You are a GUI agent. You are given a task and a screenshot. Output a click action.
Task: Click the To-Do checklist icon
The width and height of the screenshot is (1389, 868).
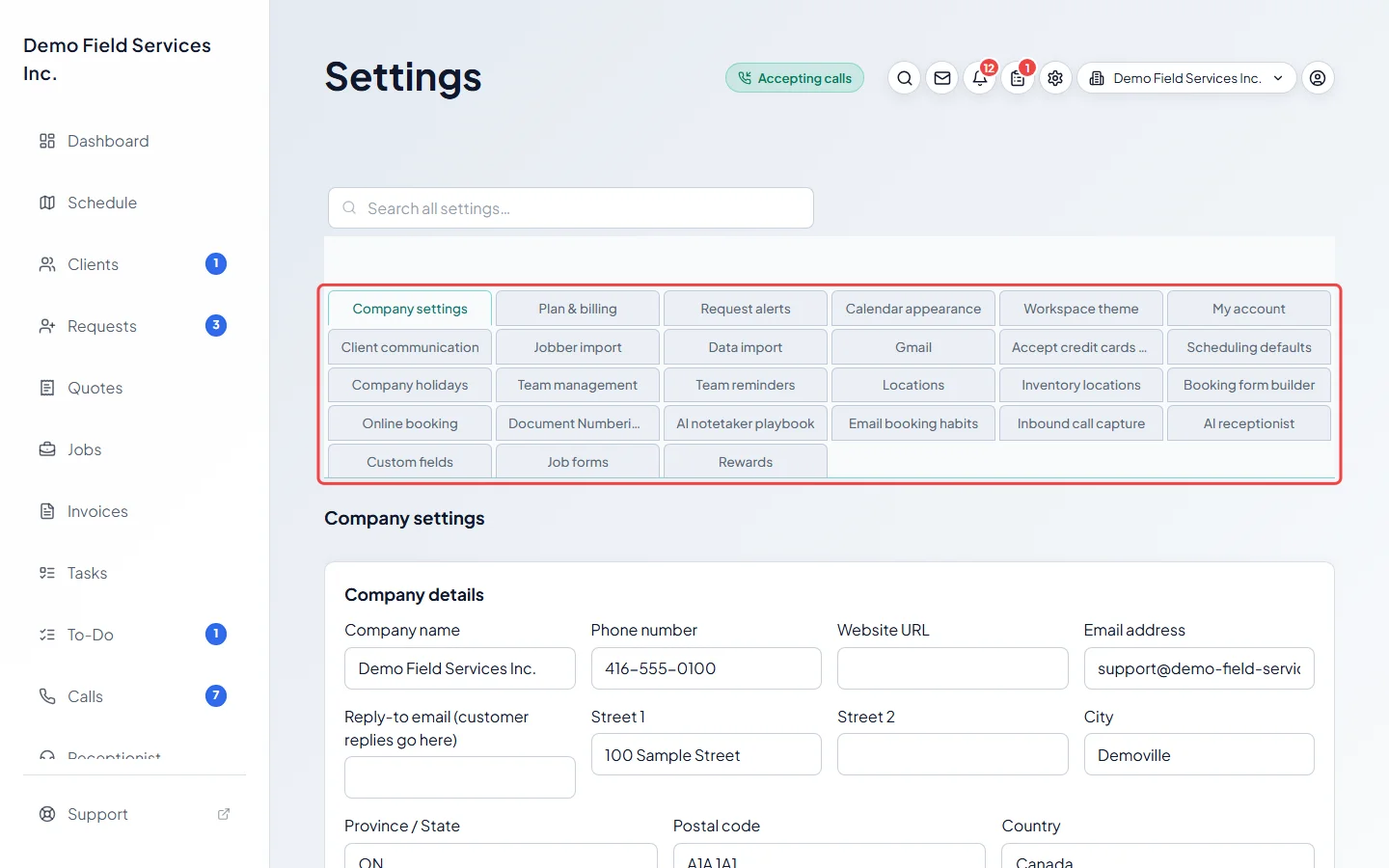pos(47,635)
